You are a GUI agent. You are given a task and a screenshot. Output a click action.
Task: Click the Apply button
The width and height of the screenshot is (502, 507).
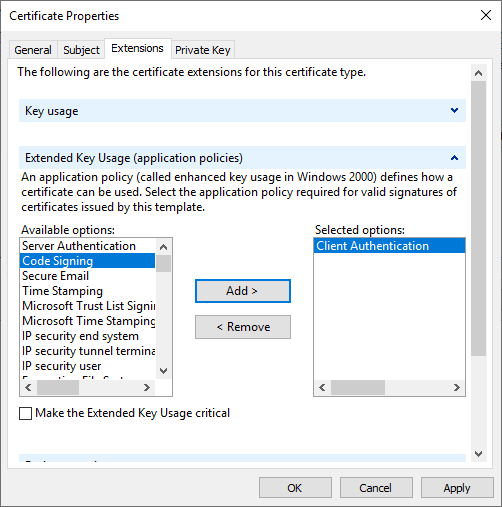[x=457, y=488]
